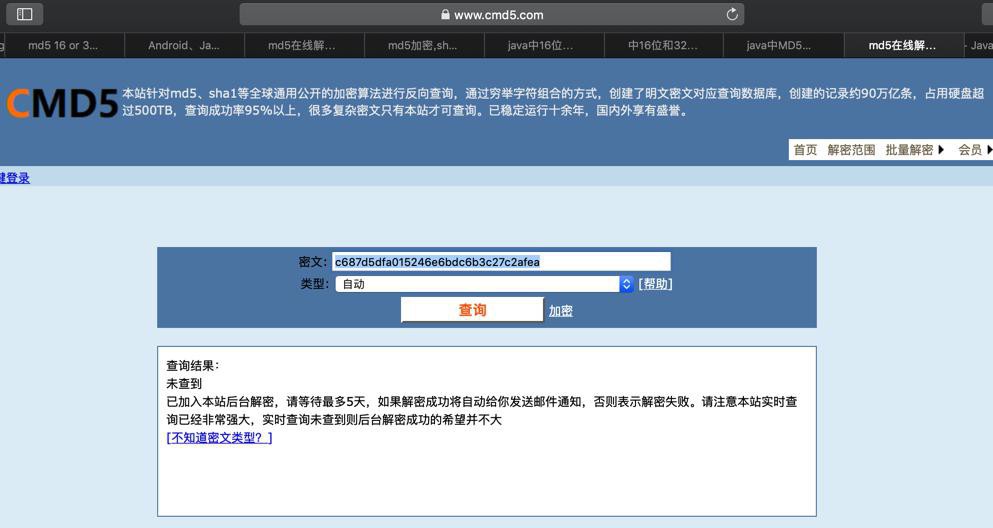
Task: Switch to the 'Android、Ja...' tab
Action: point(184,46)
